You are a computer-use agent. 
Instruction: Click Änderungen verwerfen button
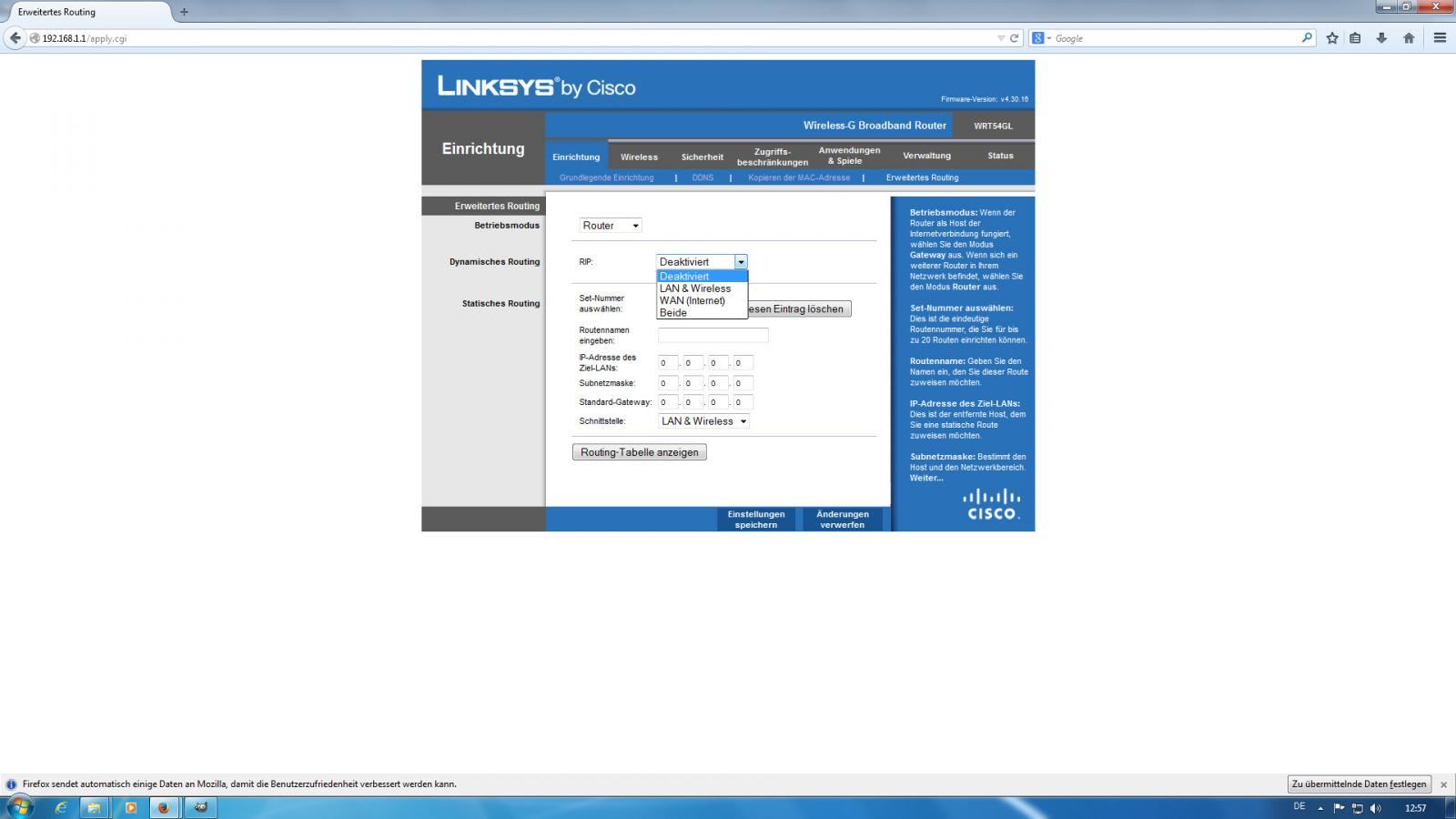(x=843, y=519)
